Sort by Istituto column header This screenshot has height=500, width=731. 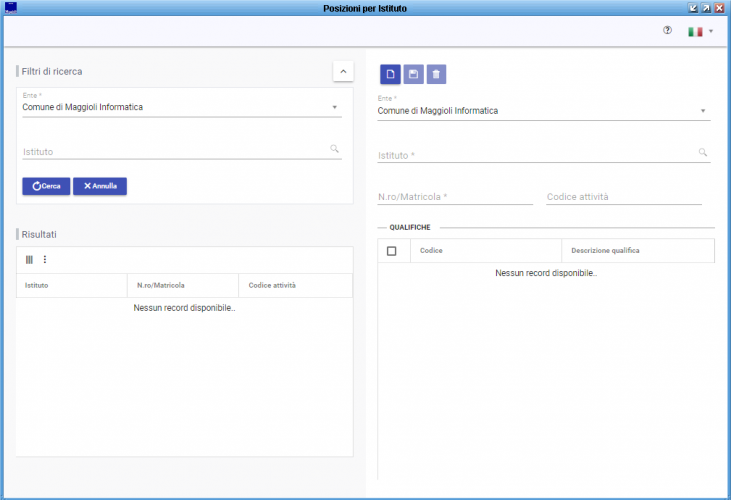tap(70, 286)
